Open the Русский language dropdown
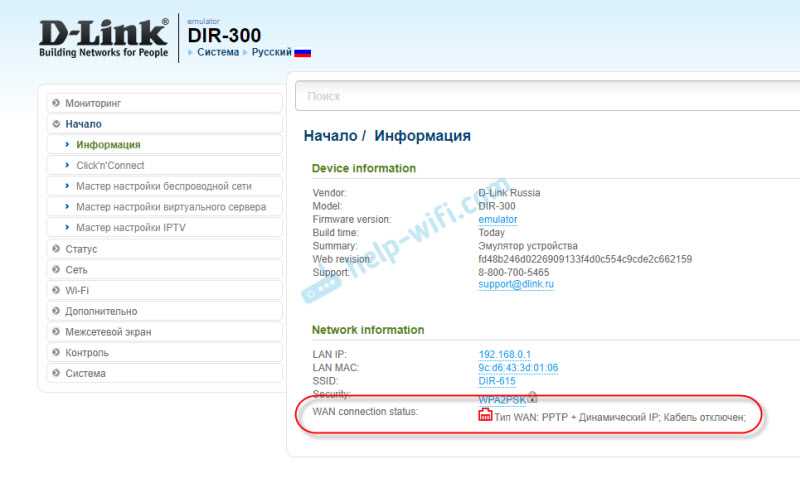Screen dimensions: 800x481 point(271,52)
